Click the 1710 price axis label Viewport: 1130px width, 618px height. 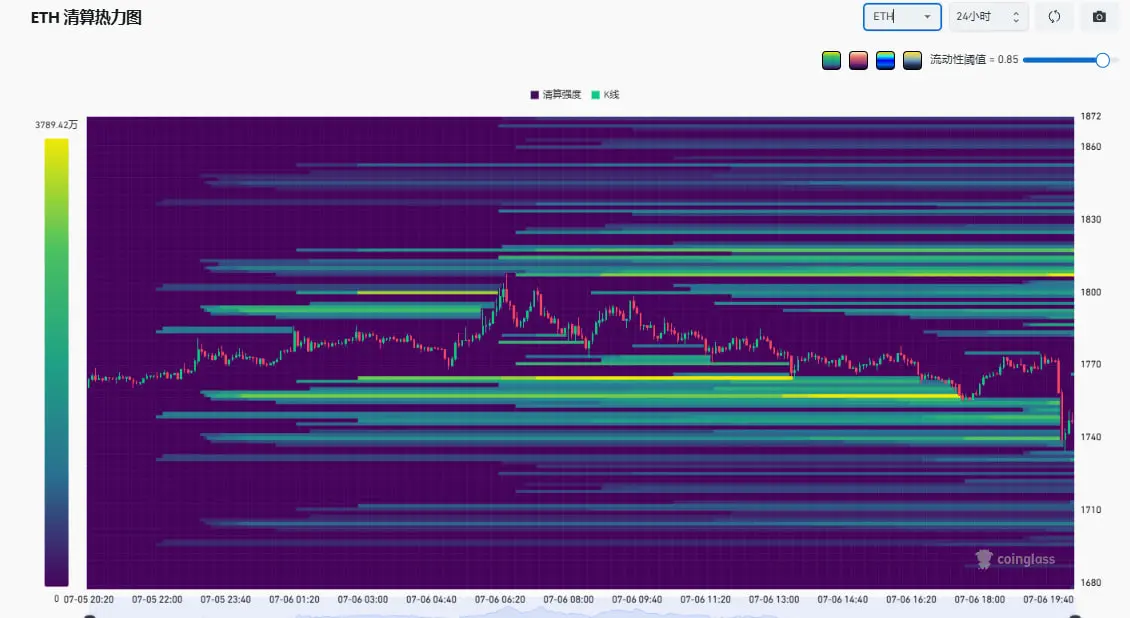[1090, 509]
